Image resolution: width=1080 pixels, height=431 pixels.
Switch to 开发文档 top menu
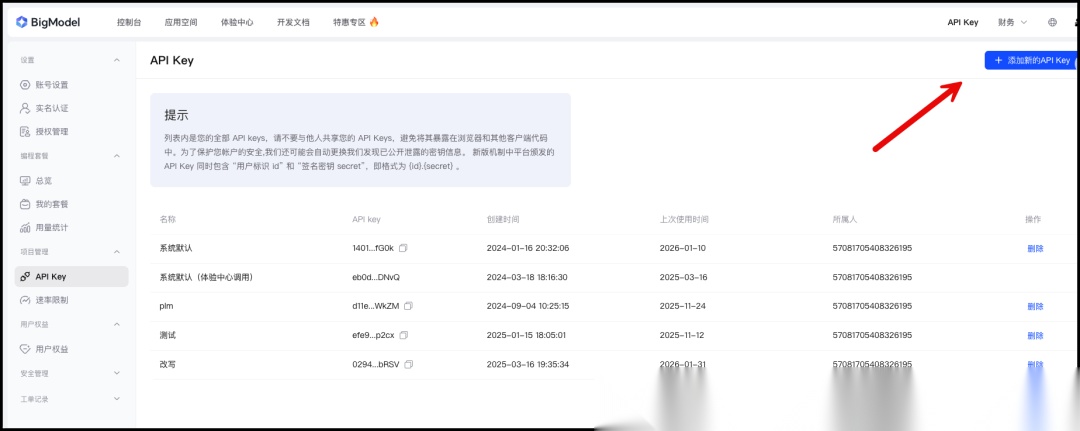[293, 22]
